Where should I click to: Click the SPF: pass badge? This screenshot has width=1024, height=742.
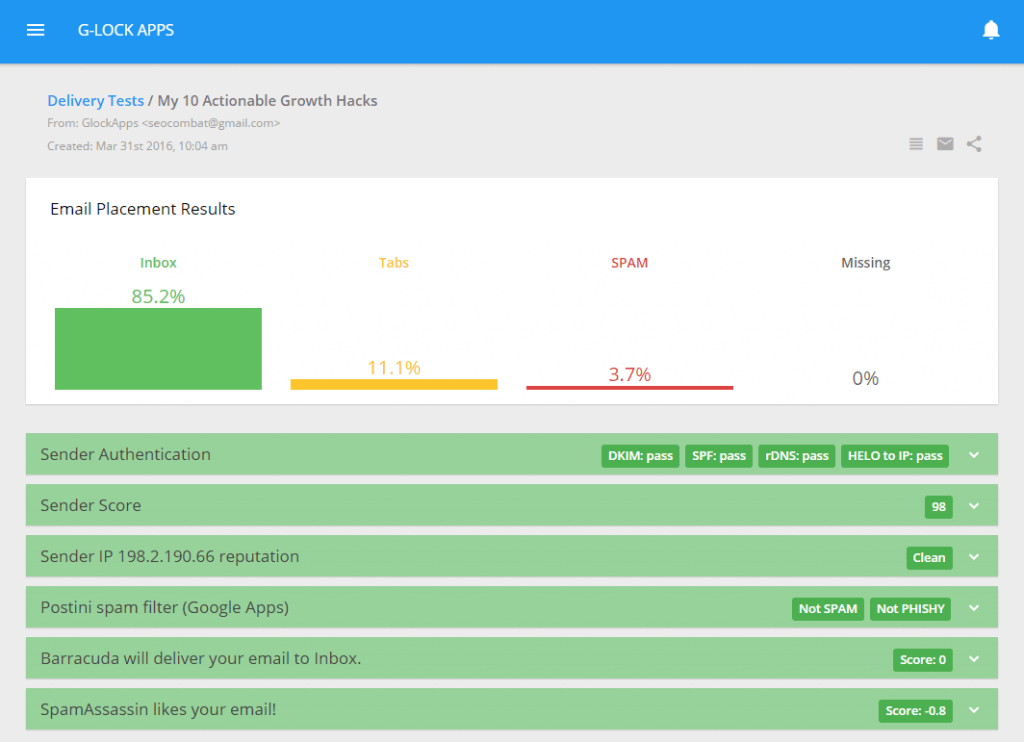click(718, 455)
